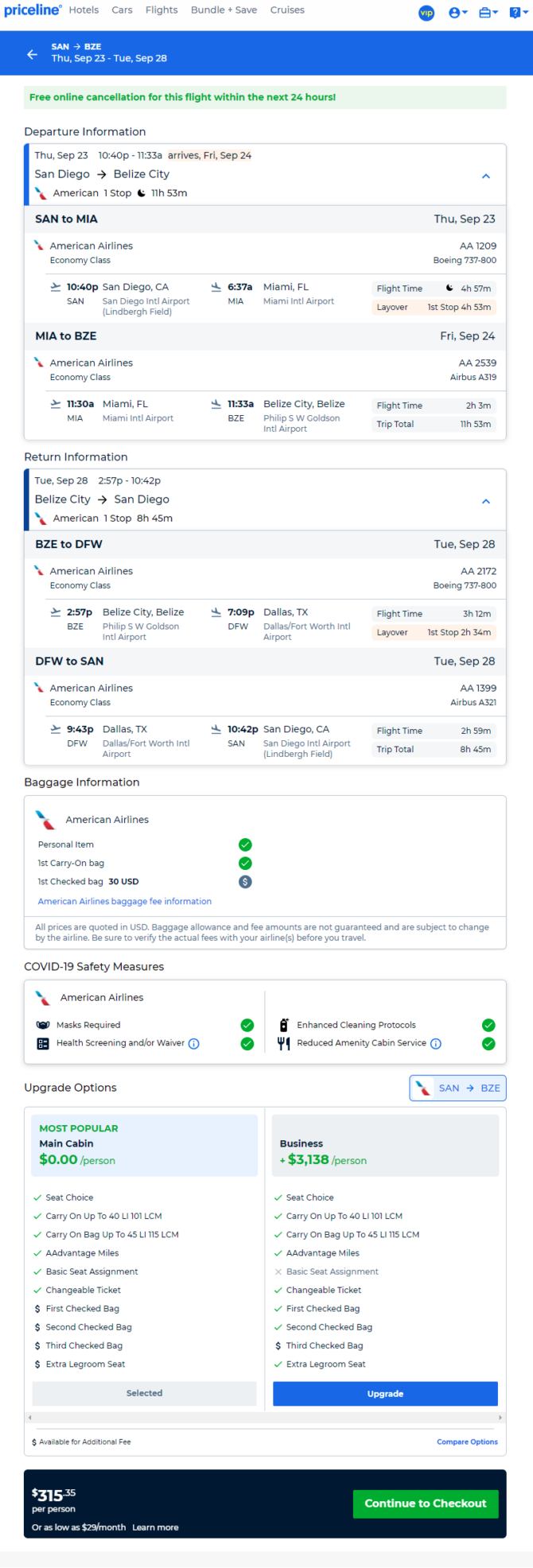Image resolution: width=533 pixels, height=1568 pixels.
Task: Click the dollar icon for 1st Checked bag
Action: [x=245, y=882]
